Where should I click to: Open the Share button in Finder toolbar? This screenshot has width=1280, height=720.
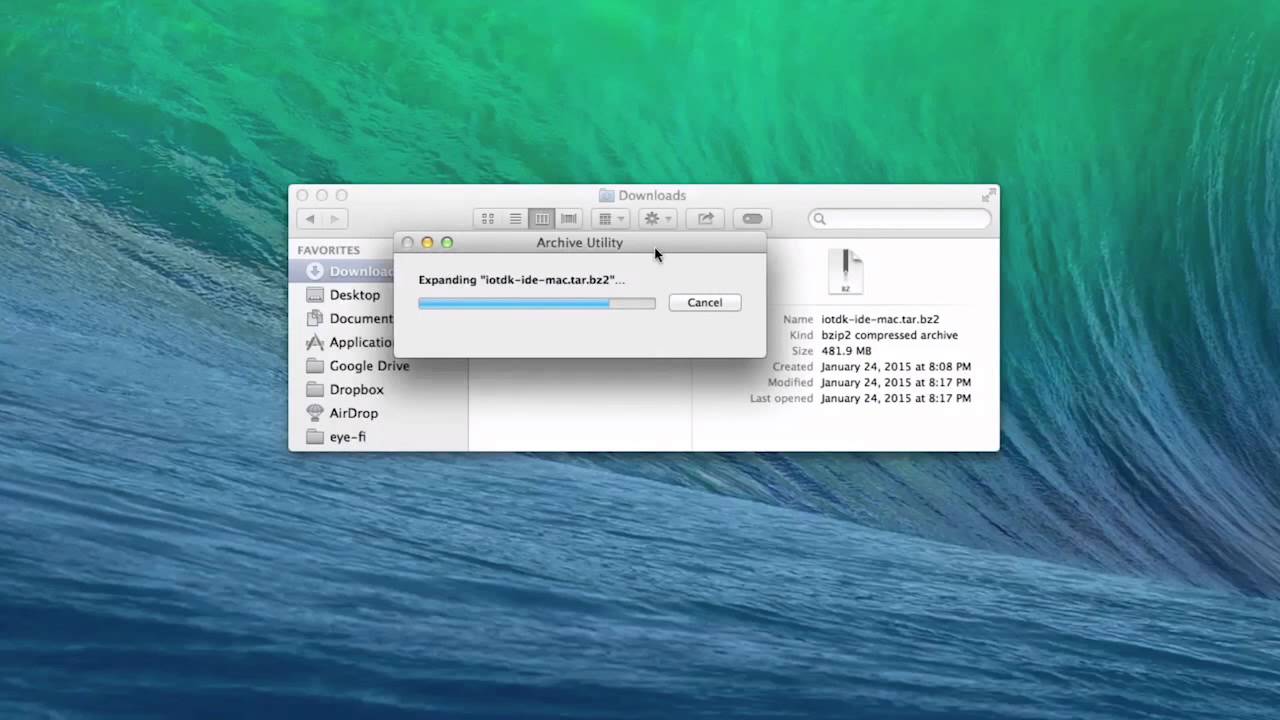[705, 219]
